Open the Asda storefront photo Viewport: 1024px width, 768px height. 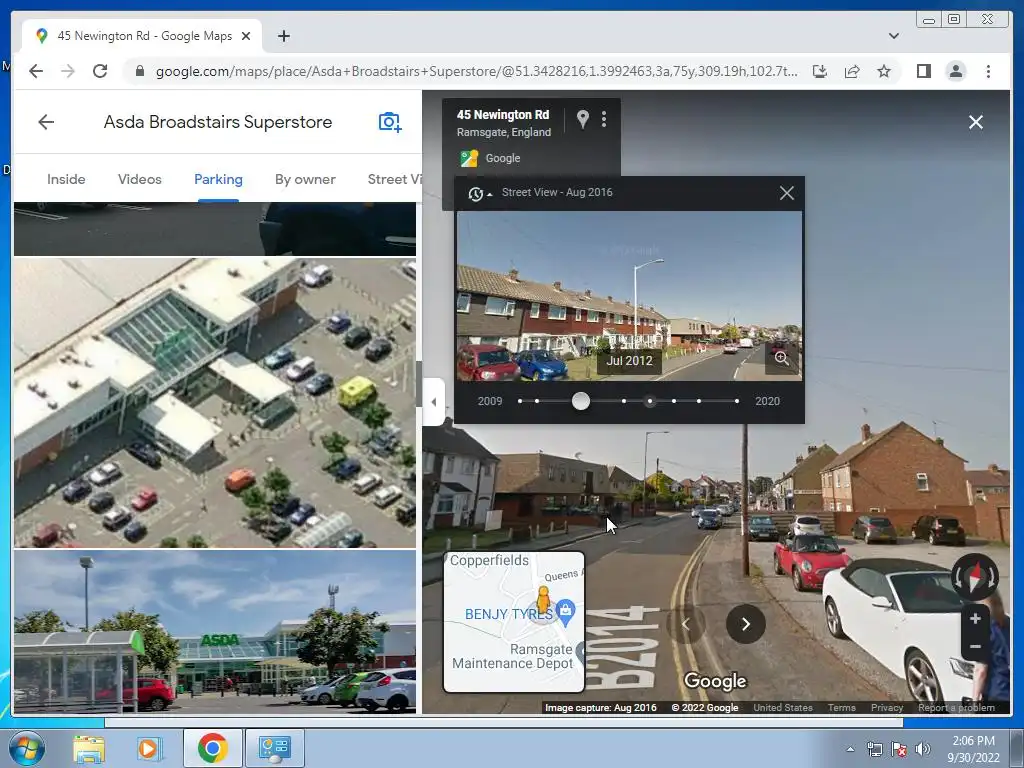[x=215, y=631]
